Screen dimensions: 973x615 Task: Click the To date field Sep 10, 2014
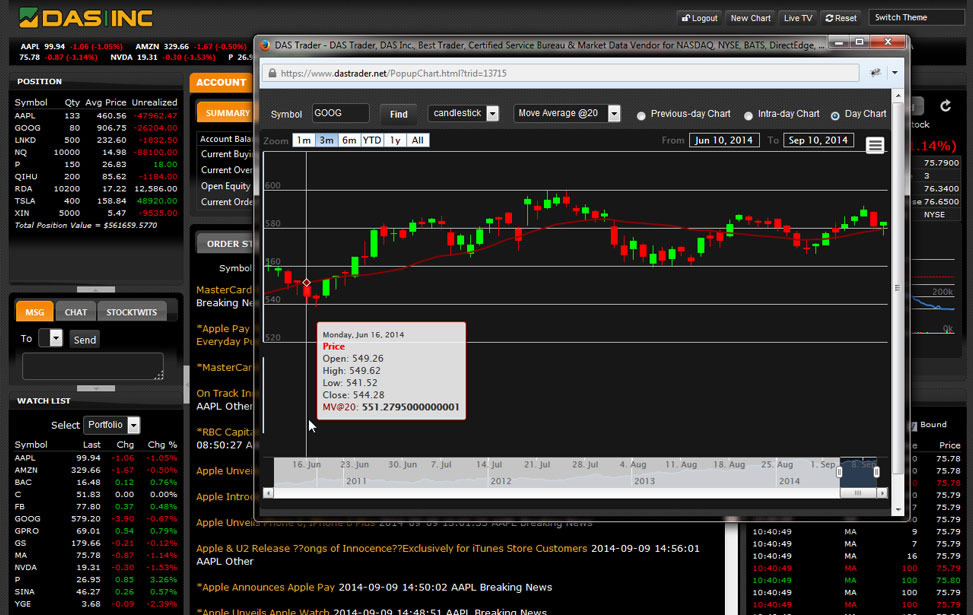click(x=818, y=140)
